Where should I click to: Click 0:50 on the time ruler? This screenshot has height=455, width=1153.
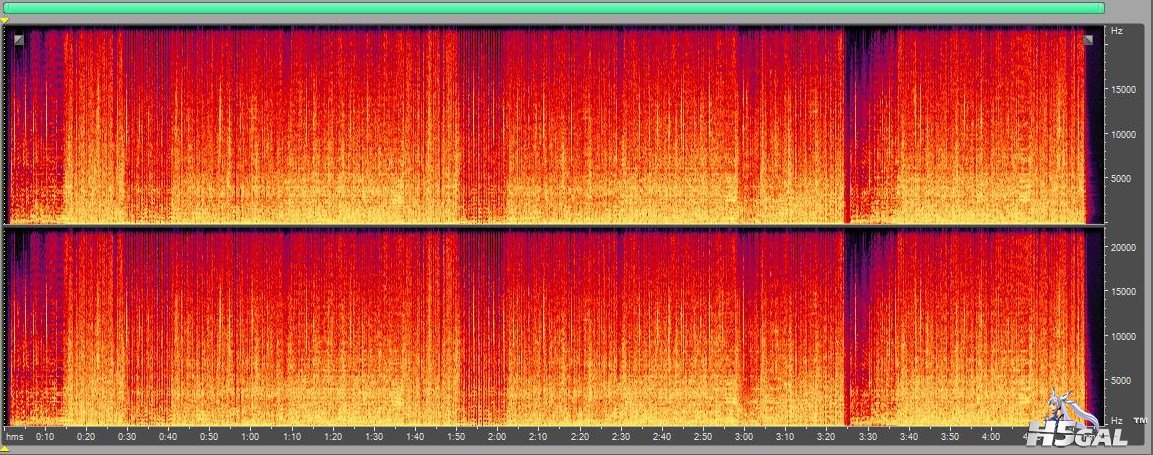pos(210,436)
